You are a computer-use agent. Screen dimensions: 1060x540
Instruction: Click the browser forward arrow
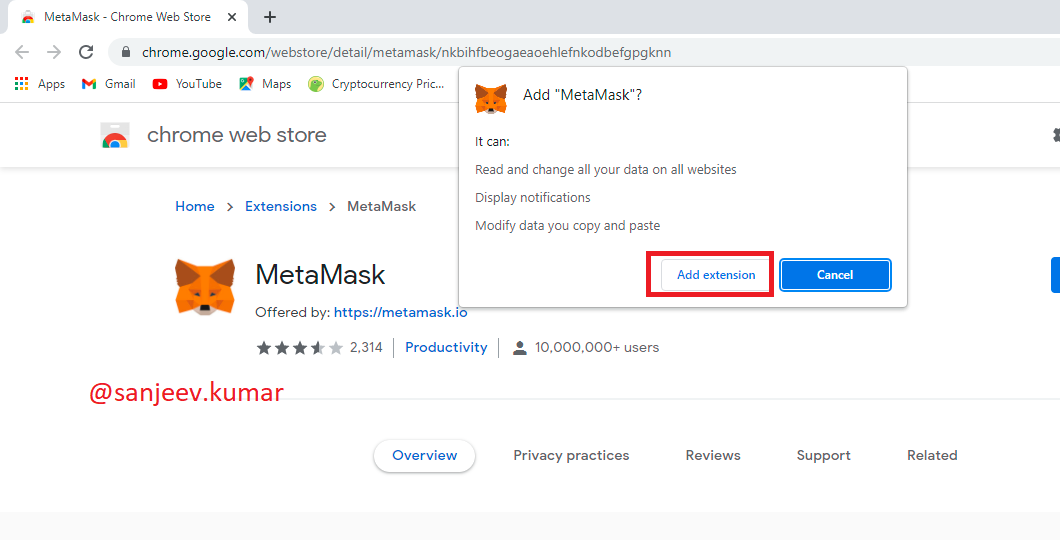coord(54,52)
